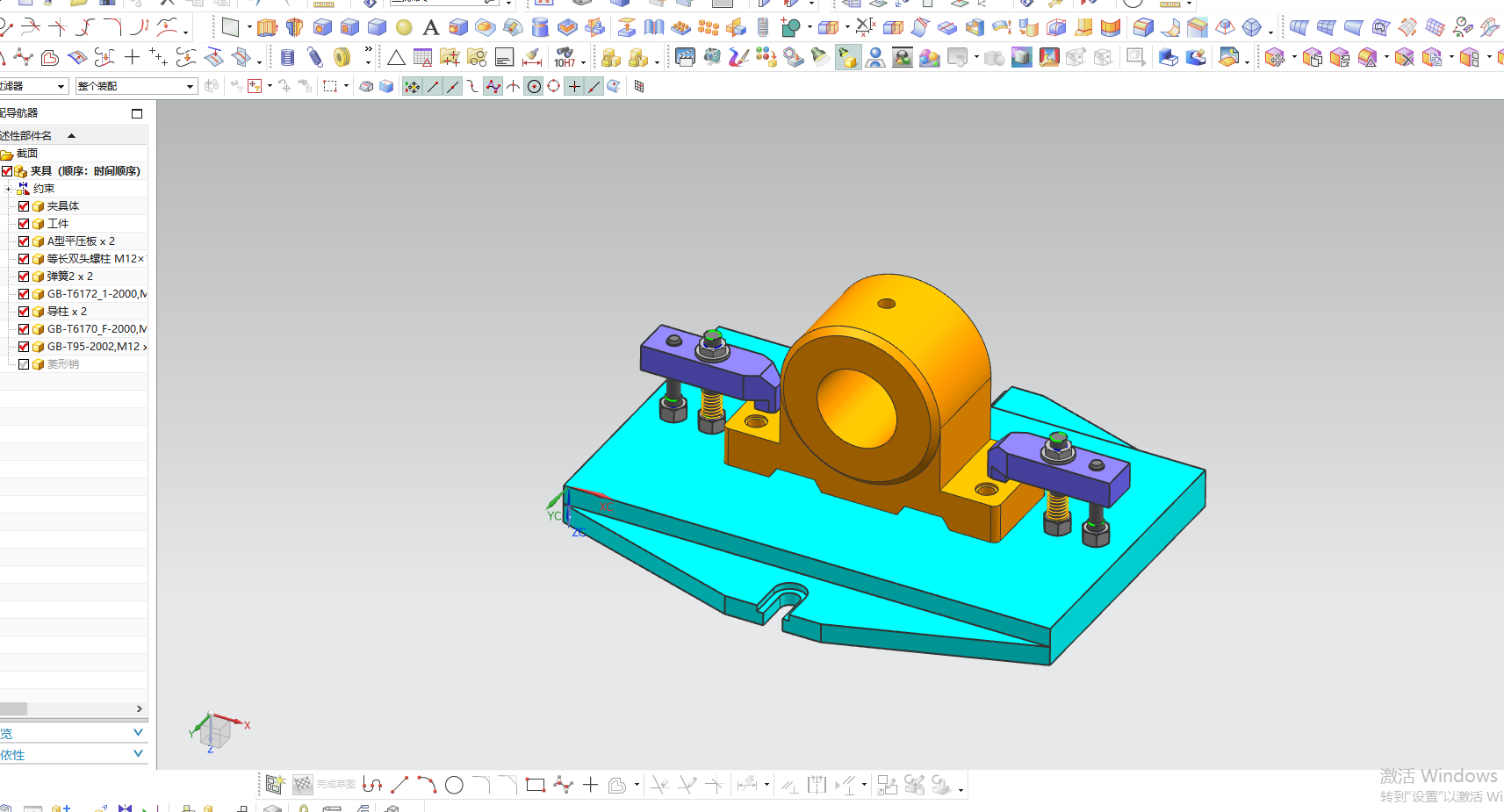Screen dimensions: 1504x812
Task: Expand the preview panel chevron
Action: (x=138, y=732)
